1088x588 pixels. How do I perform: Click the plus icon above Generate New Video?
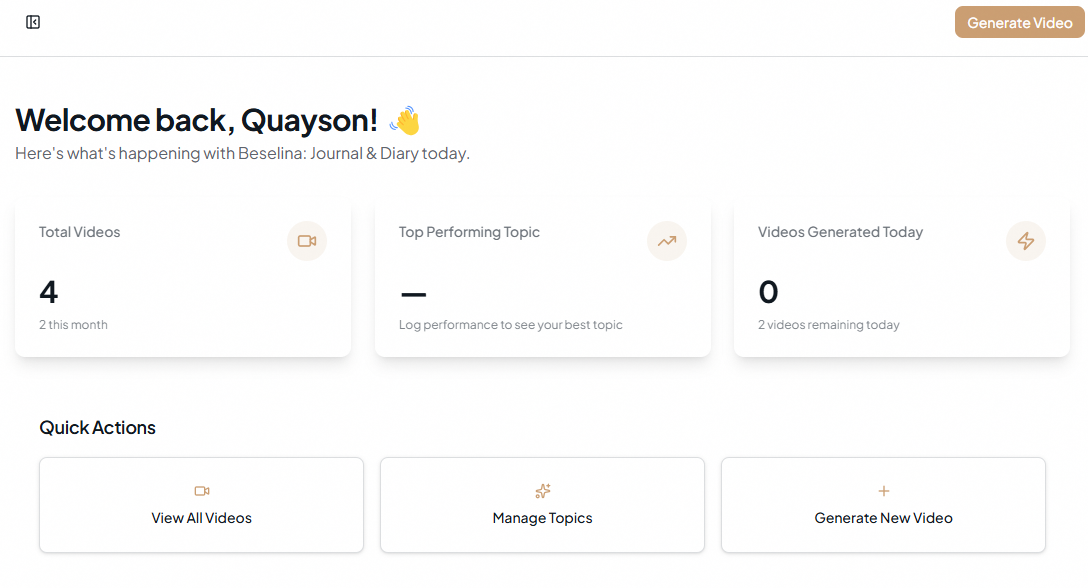pos(883,491)
